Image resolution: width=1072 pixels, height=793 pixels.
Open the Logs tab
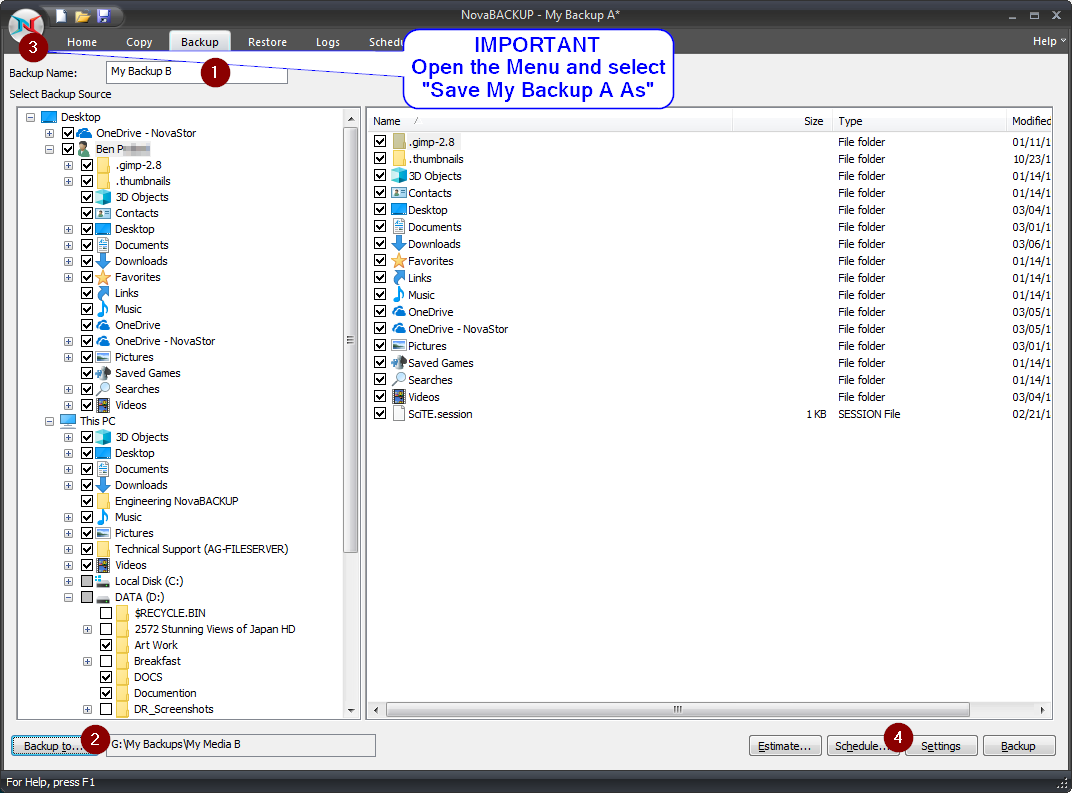pos(327,42)
